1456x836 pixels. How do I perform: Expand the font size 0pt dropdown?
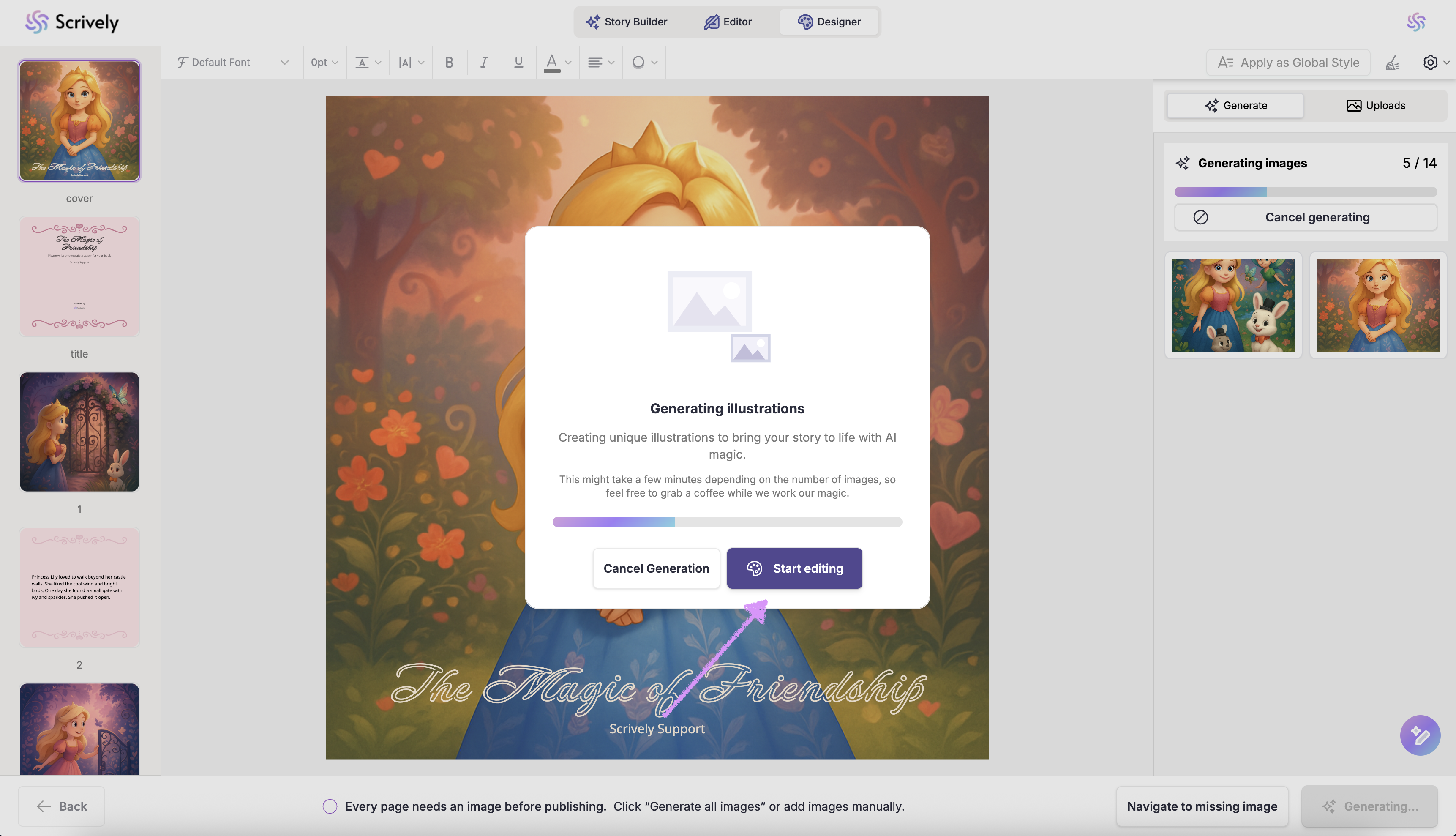[x=324, y=63]
